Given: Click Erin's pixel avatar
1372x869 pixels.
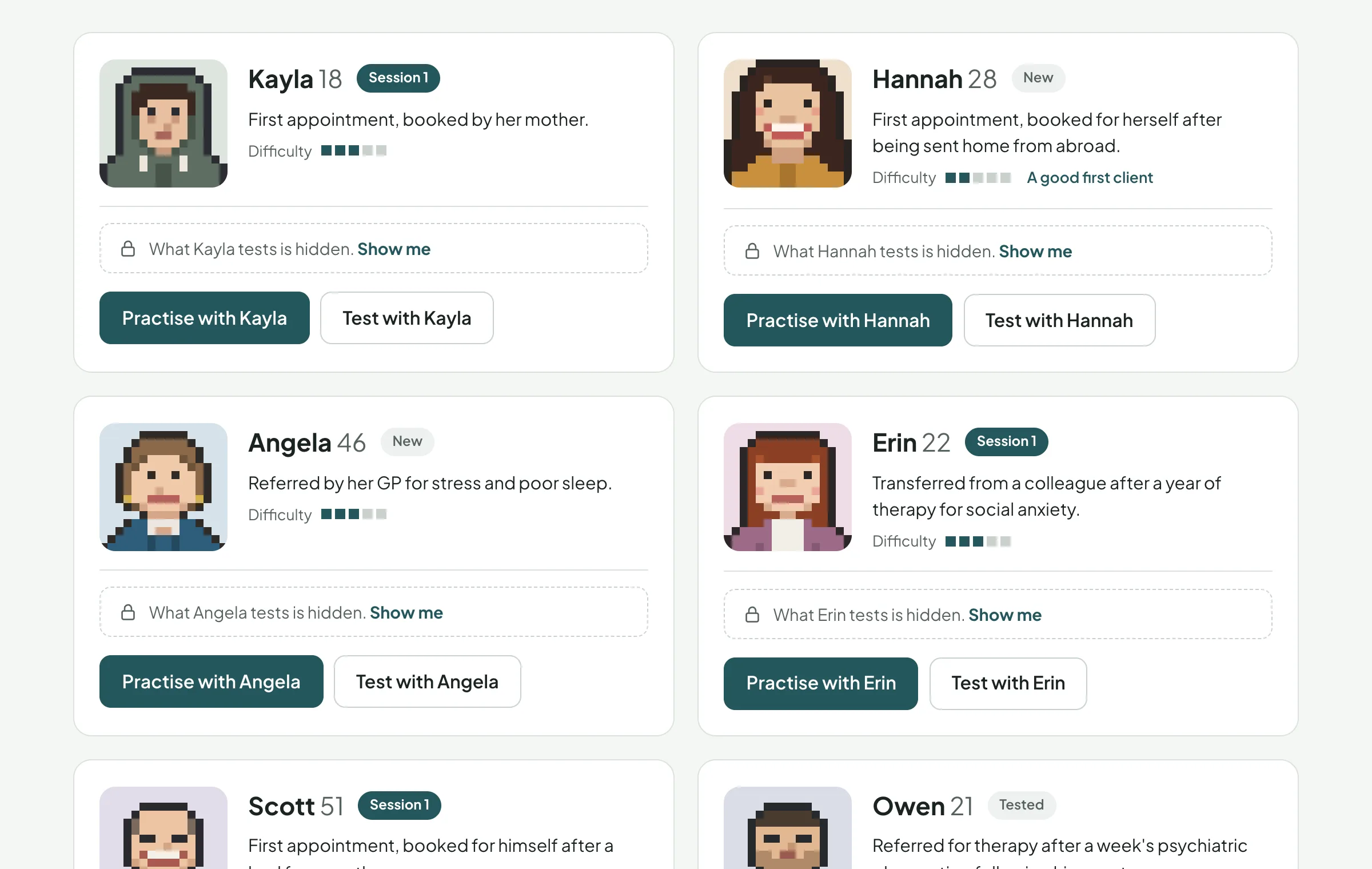Looking at the screenshot, I should pyautogui.click(x=788, y=487).
